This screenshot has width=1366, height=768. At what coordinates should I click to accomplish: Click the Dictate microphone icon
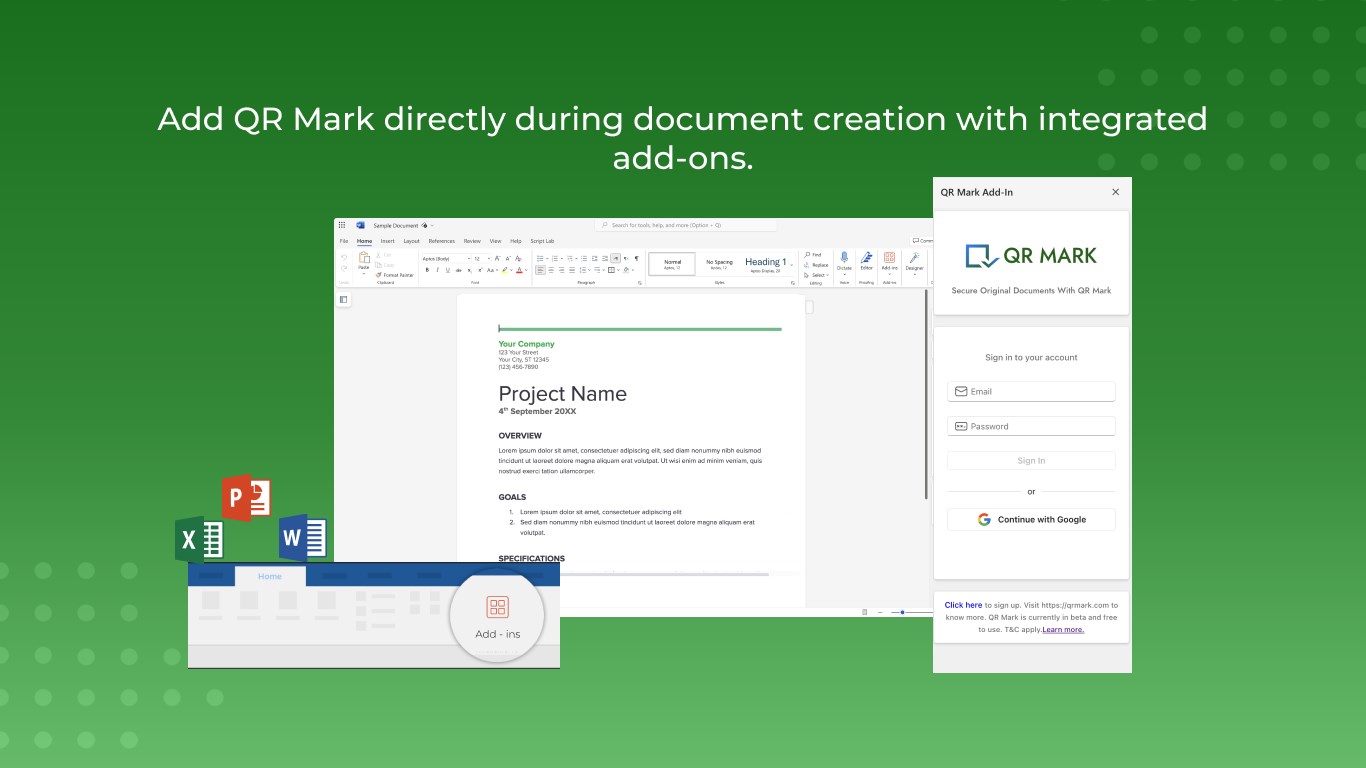(844, 257)
